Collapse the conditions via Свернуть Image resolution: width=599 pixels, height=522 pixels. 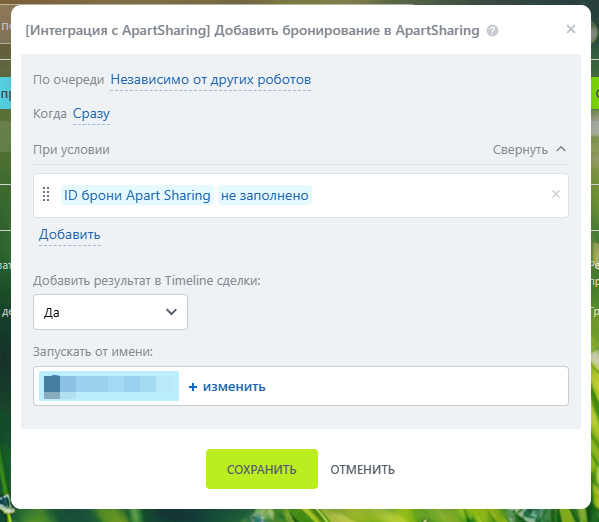(x=520, y=149)
